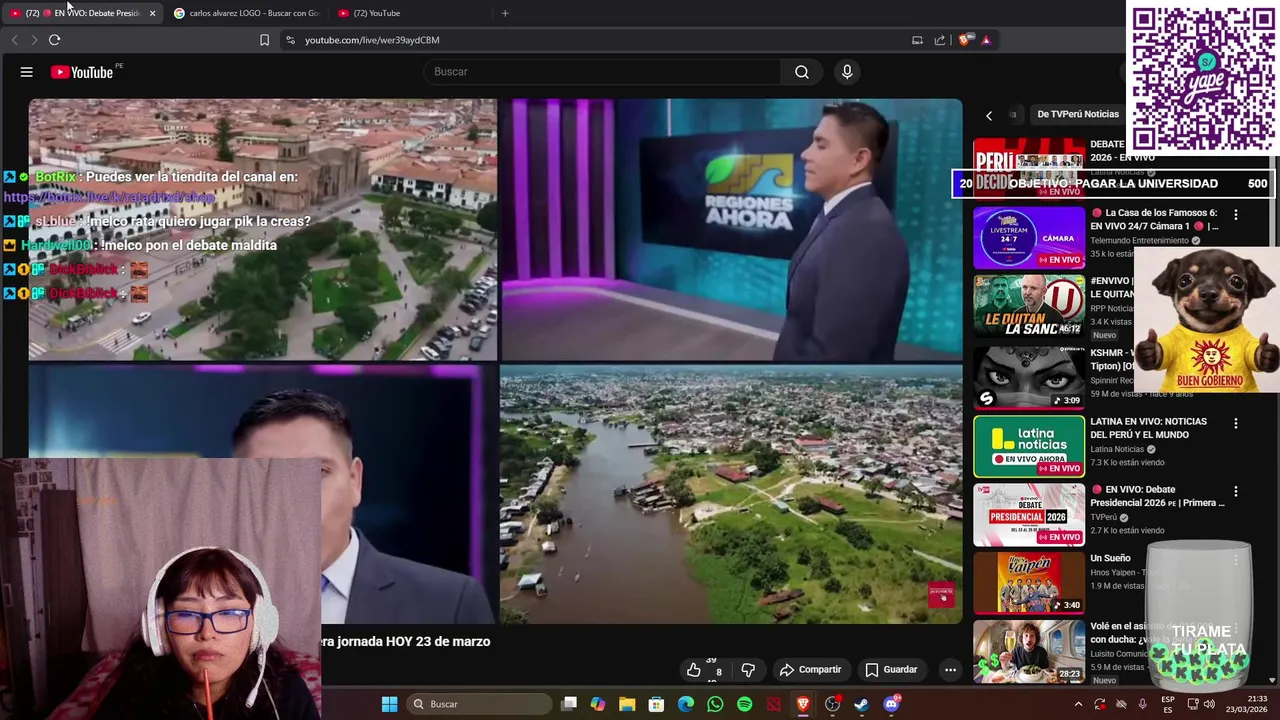The image size is (1280, 720).
Task: Open LATINA EN VIVO: NOTICIAS title link
Action: click(x=1148, y=428)
